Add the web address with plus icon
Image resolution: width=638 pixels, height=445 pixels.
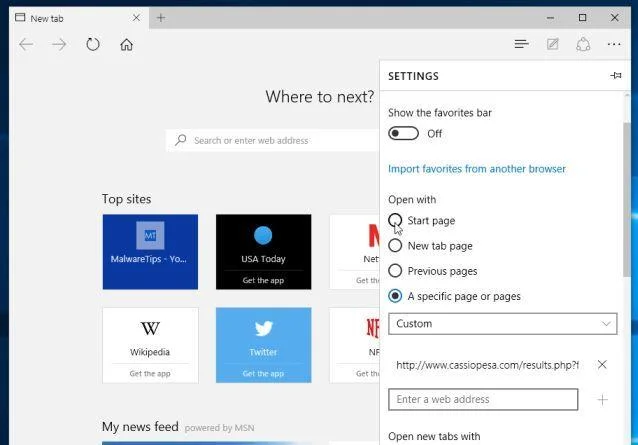pos(603,400)
